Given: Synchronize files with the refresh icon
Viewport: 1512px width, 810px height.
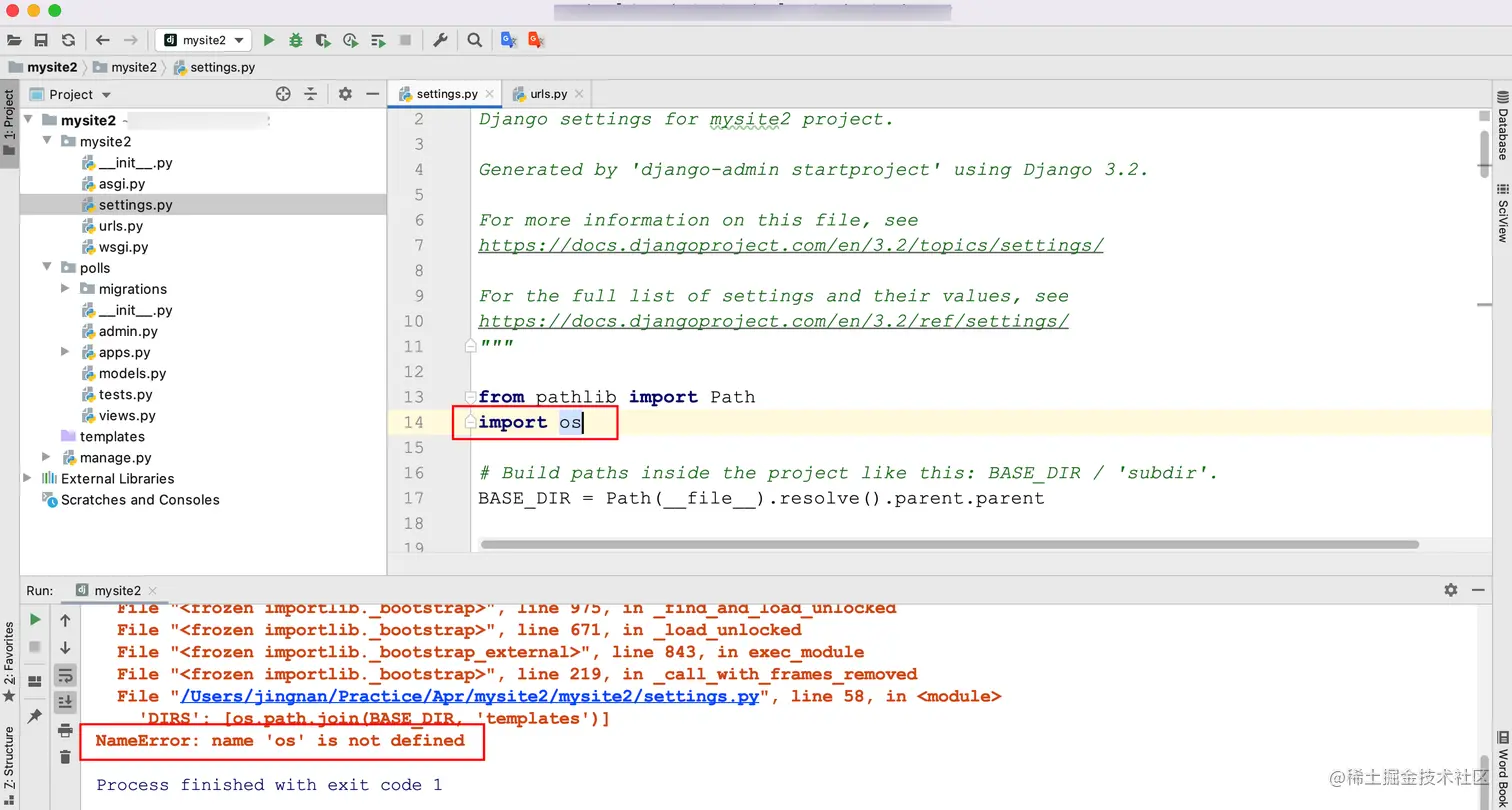Looking at the screenshot, I should [68, 40].
